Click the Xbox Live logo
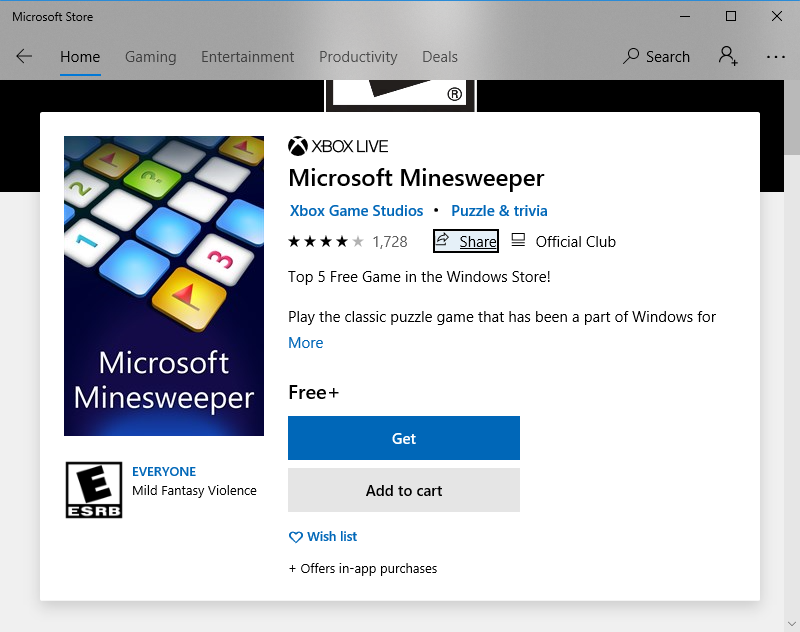Viewport: 800px width, 632px height. coord(338,146)
